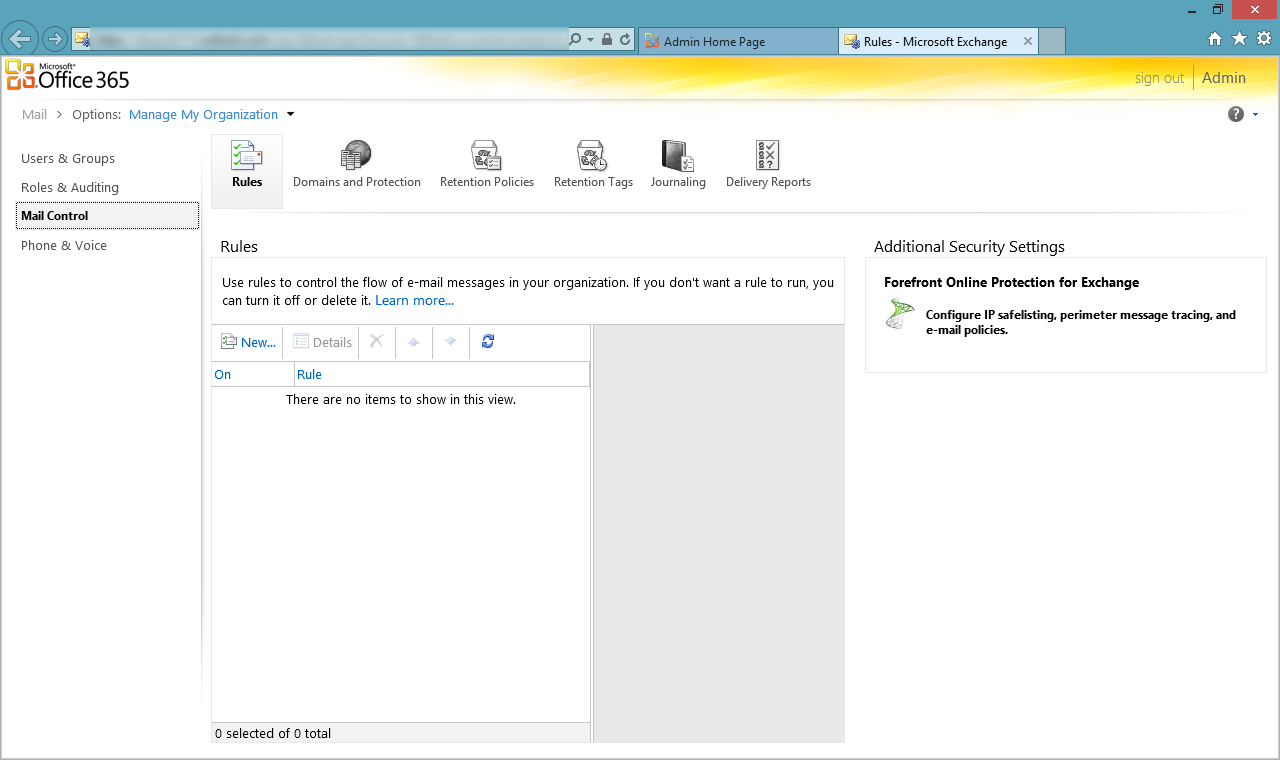Viewport: 1280px width, 760px height.
Task: Open Forefront Online Protection for Exchange
Action: (x=1011, y=282)
